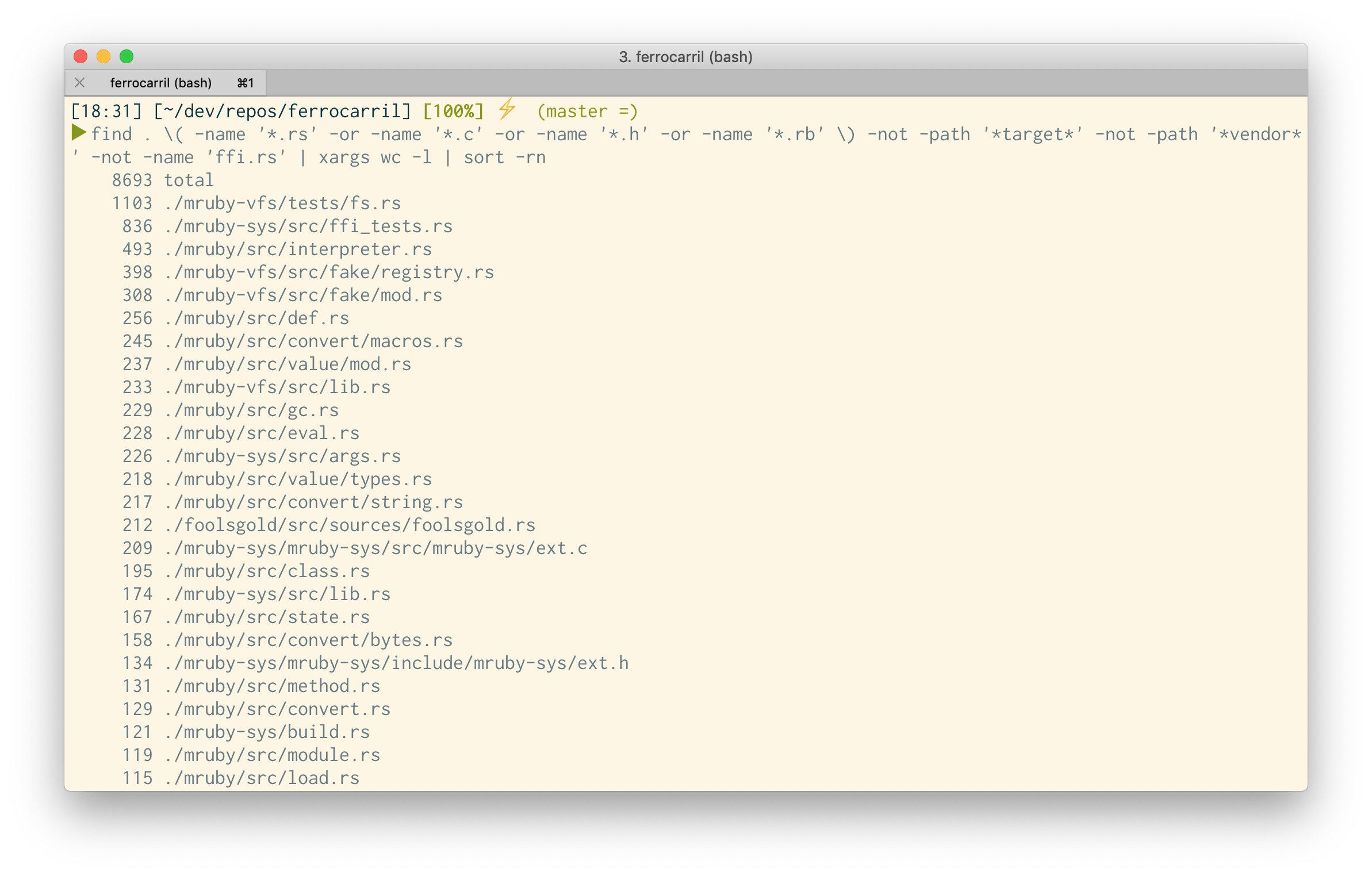Click the green zoom window button

pos(127,56)
